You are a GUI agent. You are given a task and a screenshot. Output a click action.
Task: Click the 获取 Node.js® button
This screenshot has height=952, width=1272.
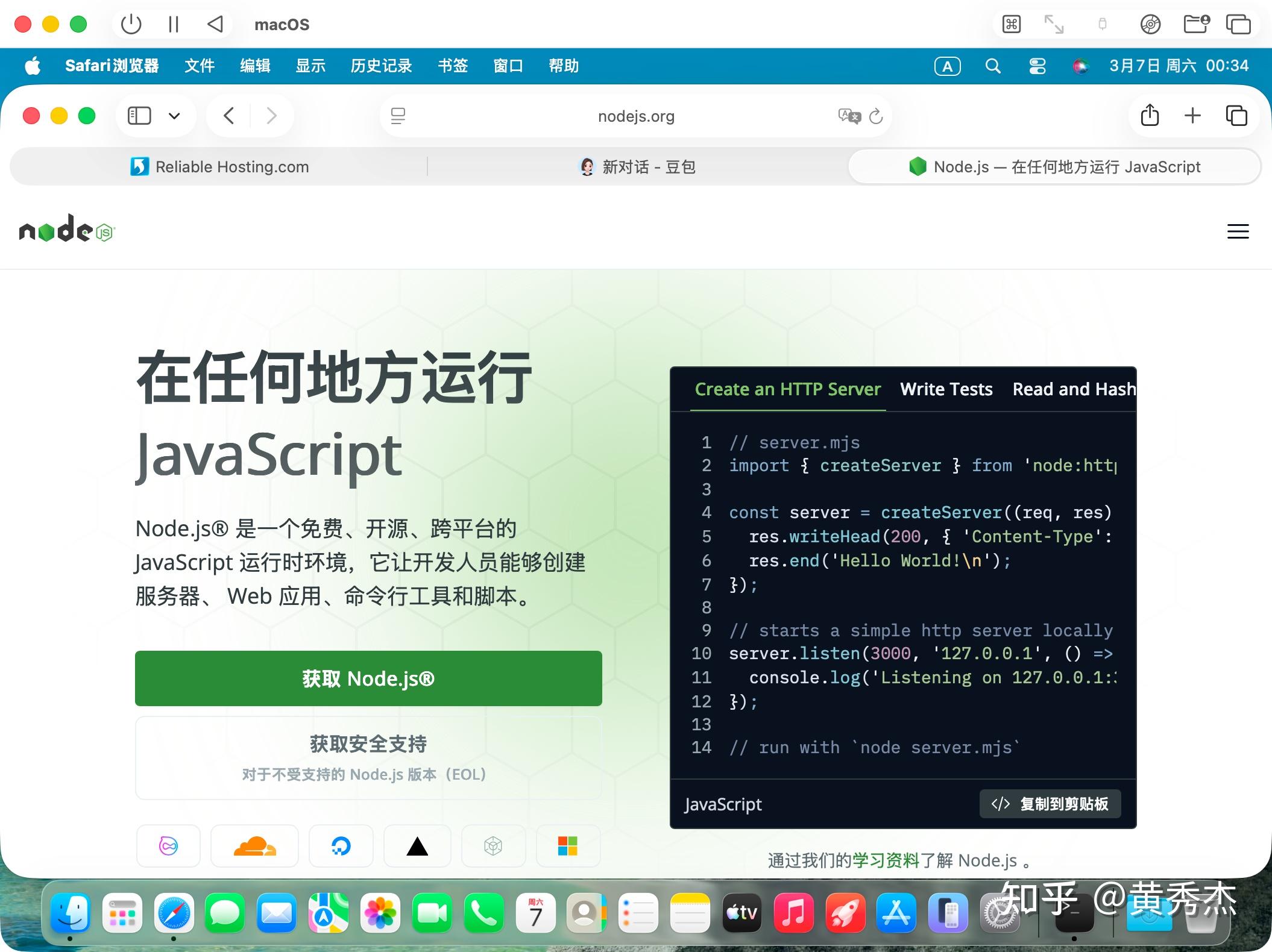coord(368,678)
